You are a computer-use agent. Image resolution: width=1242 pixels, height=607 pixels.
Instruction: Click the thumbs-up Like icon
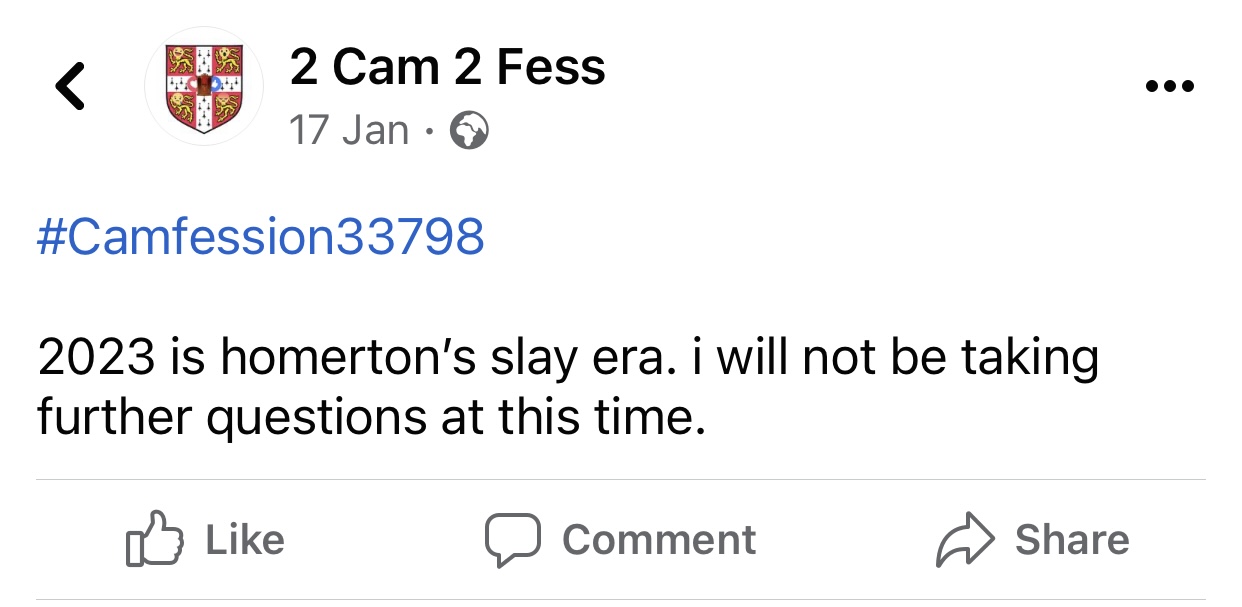coord(155,541)
